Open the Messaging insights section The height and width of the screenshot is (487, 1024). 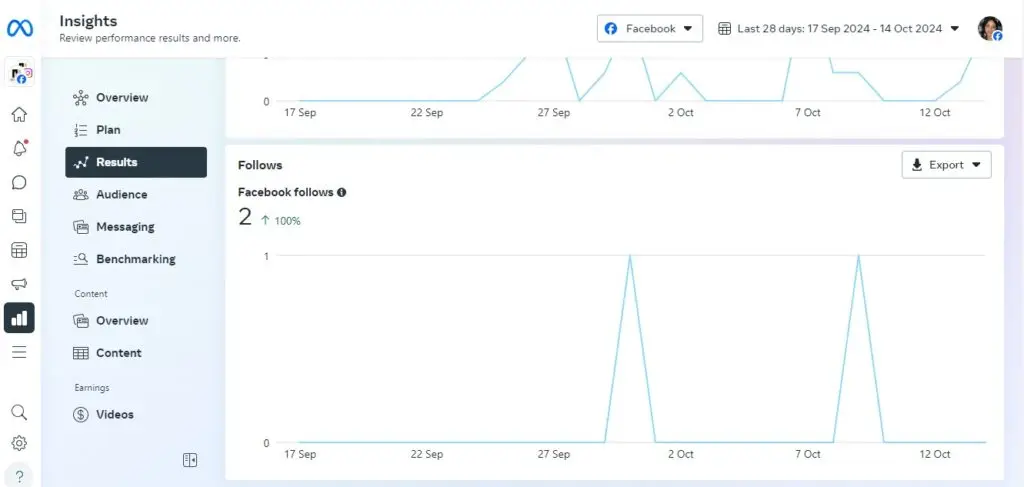(124, 227)
